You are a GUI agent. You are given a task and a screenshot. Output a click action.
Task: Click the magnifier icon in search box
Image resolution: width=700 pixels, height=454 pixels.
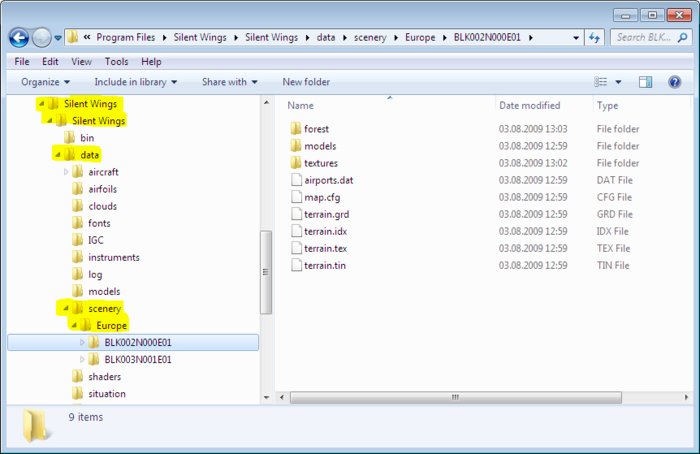(682, 38)
